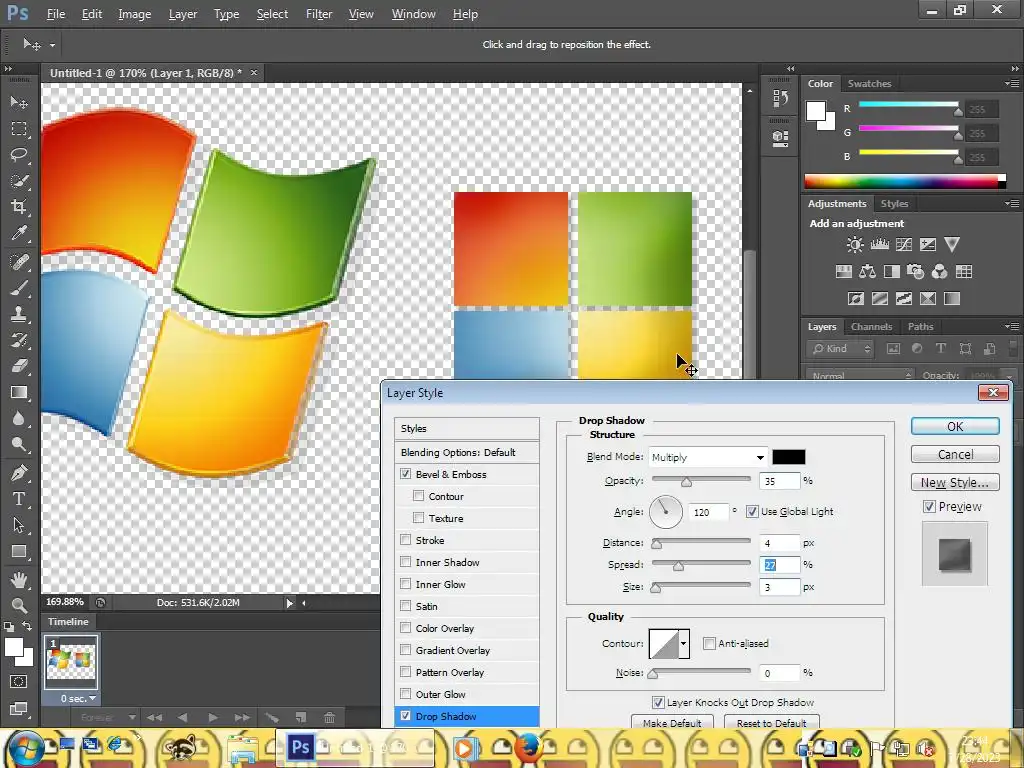Add a Vibrance adjustment

(x=952, y=245)
